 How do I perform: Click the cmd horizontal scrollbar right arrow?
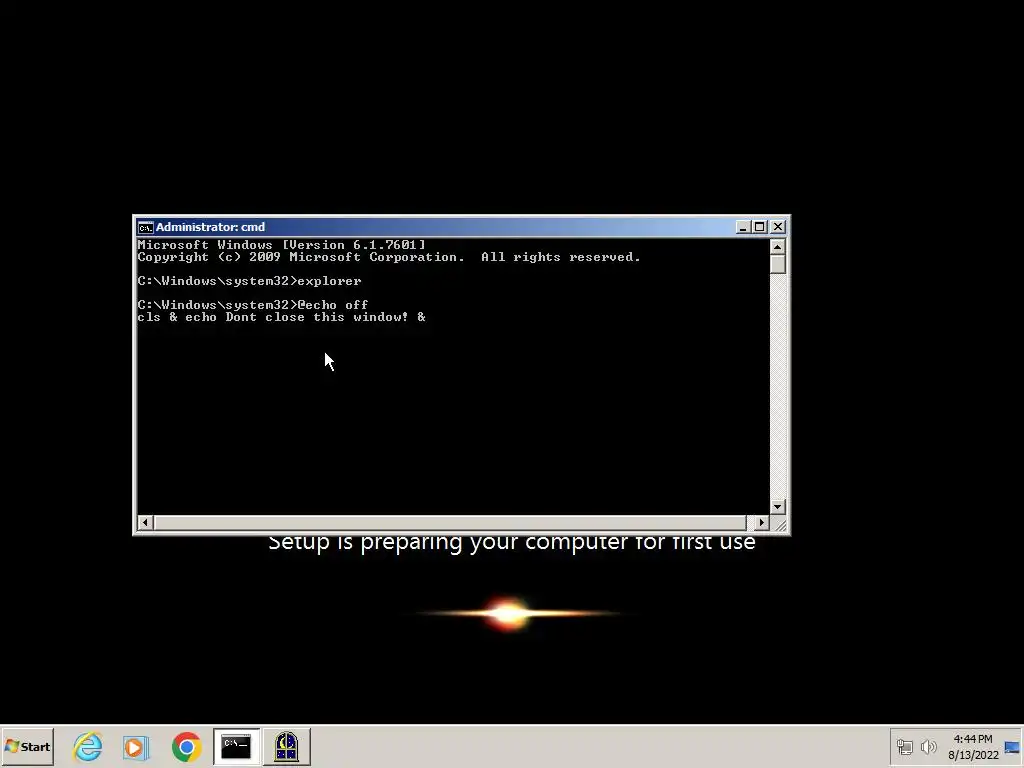point(761,522)
